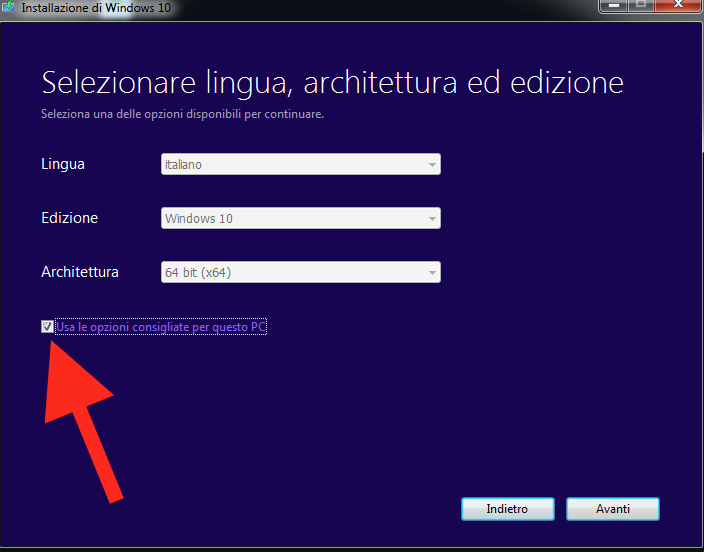Click the Windows 10 setup icon in title bar
The width and height of the screenshot is (704, 552).
pos(8,7)
